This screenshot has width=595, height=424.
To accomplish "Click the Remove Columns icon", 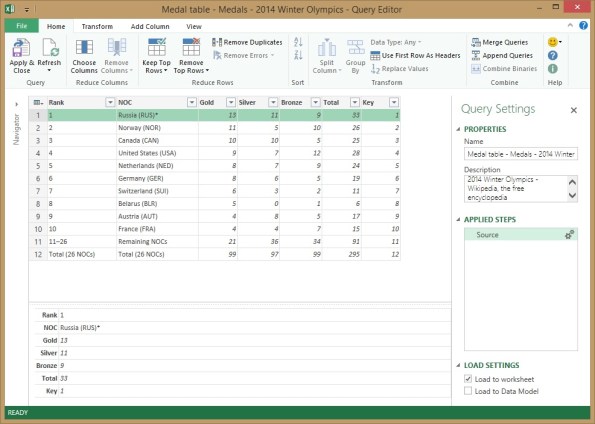I will click(x=116, y=48).
